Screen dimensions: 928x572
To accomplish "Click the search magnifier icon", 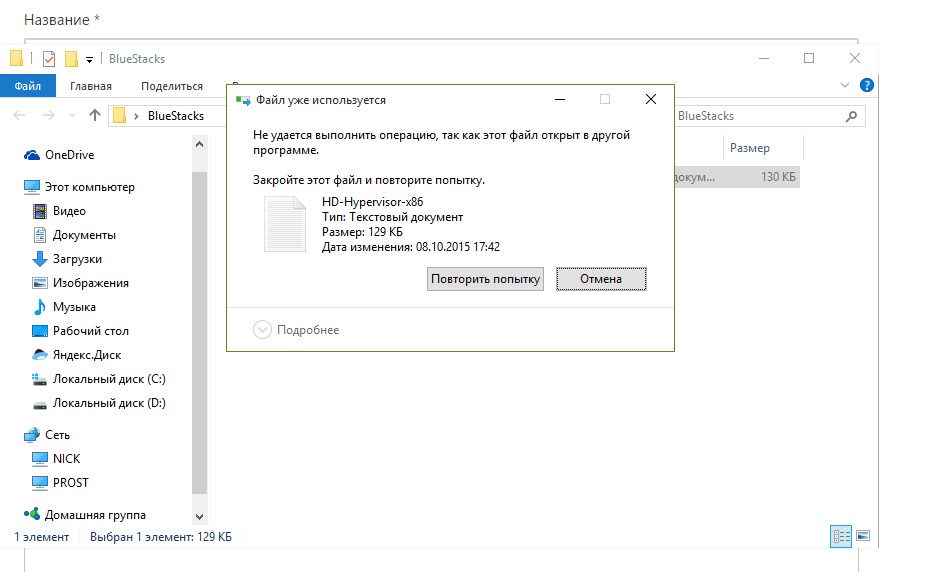I will click(x=852, y=117).
